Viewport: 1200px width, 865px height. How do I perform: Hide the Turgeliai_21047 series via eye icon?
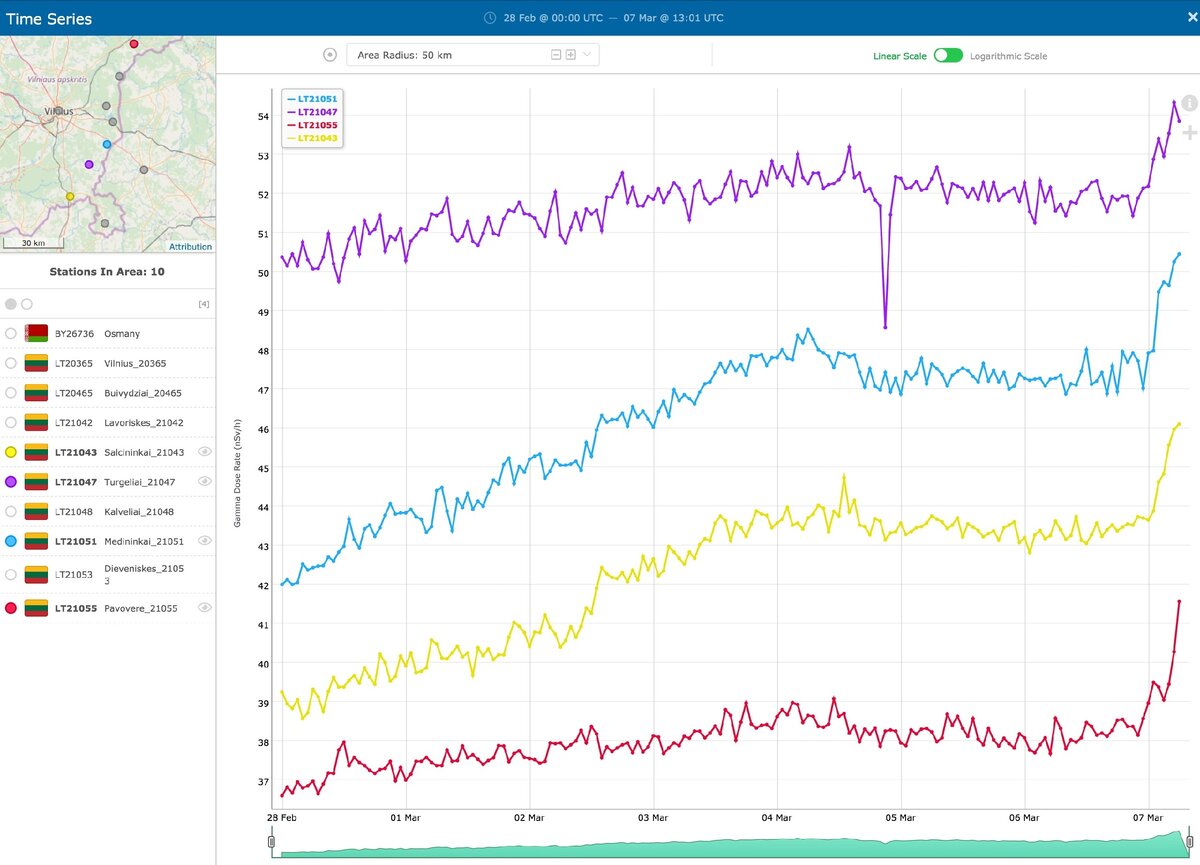point(204,482)
